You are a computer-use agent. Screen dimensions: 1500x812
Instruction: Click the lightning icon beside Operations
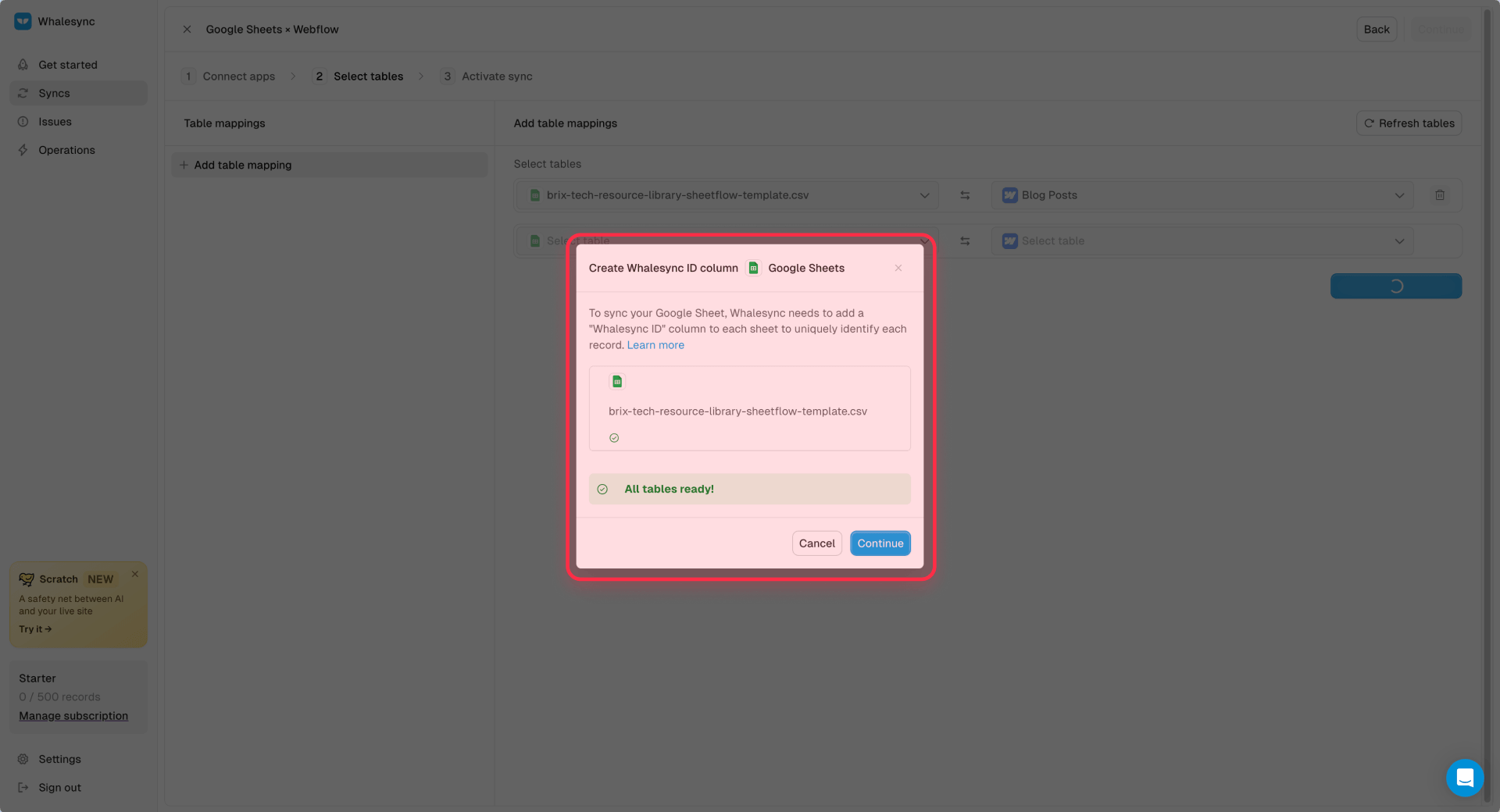click(x=23, y=150)
